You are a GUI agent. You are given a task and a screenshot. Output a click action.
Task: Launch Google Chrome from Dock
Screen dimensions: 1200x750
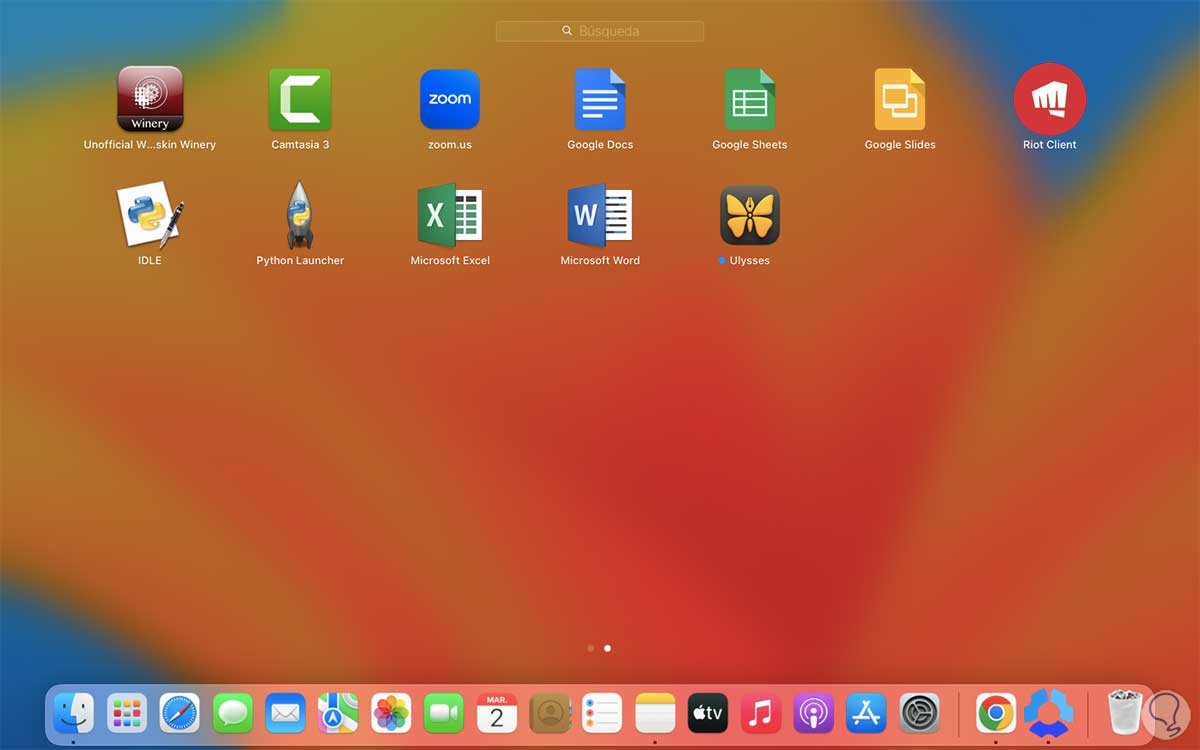(x=996, y=713)
